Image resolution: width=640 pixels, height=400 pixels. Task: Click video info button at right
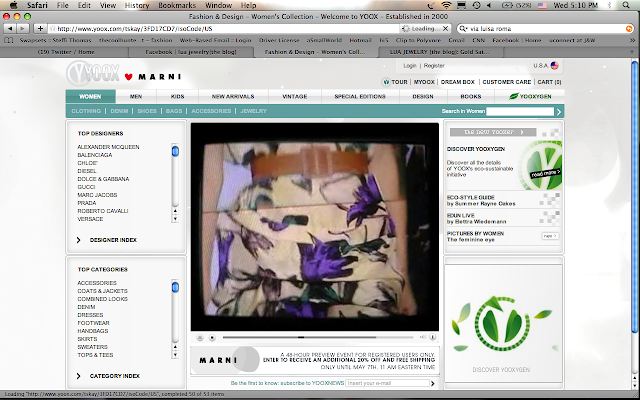click(433, 337)
